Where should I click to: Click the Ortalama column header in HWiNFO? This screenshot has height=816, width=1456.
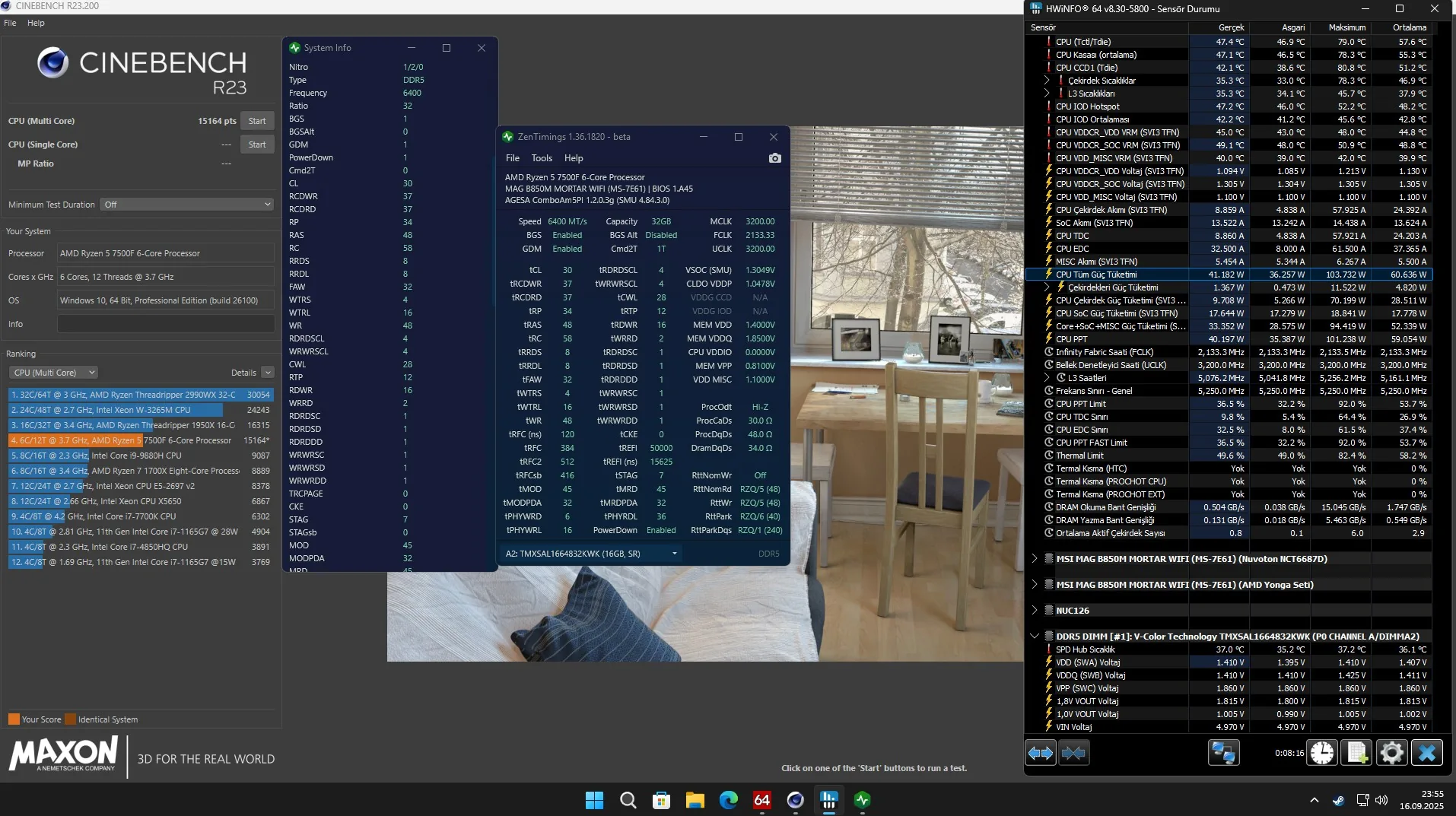pos(1401,27)
